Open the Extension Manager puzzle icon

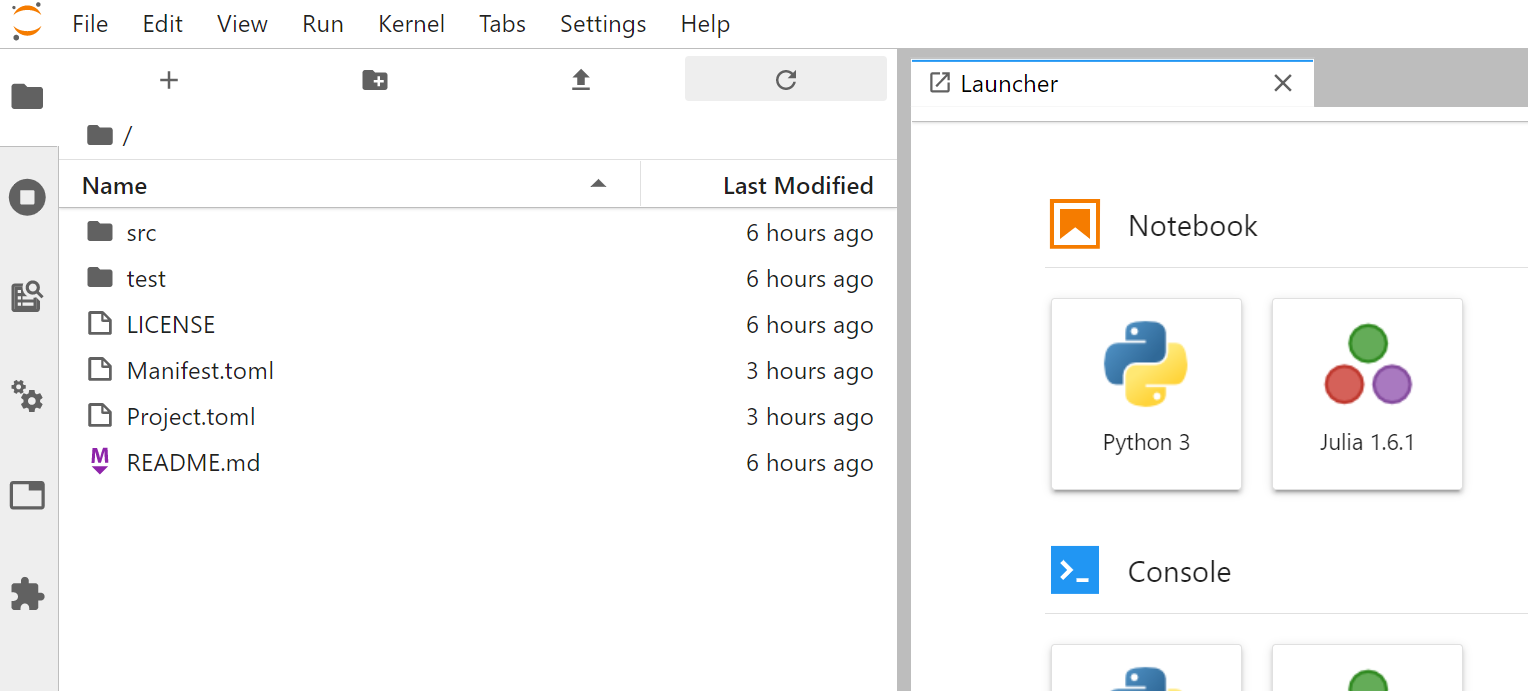(27, 595)
